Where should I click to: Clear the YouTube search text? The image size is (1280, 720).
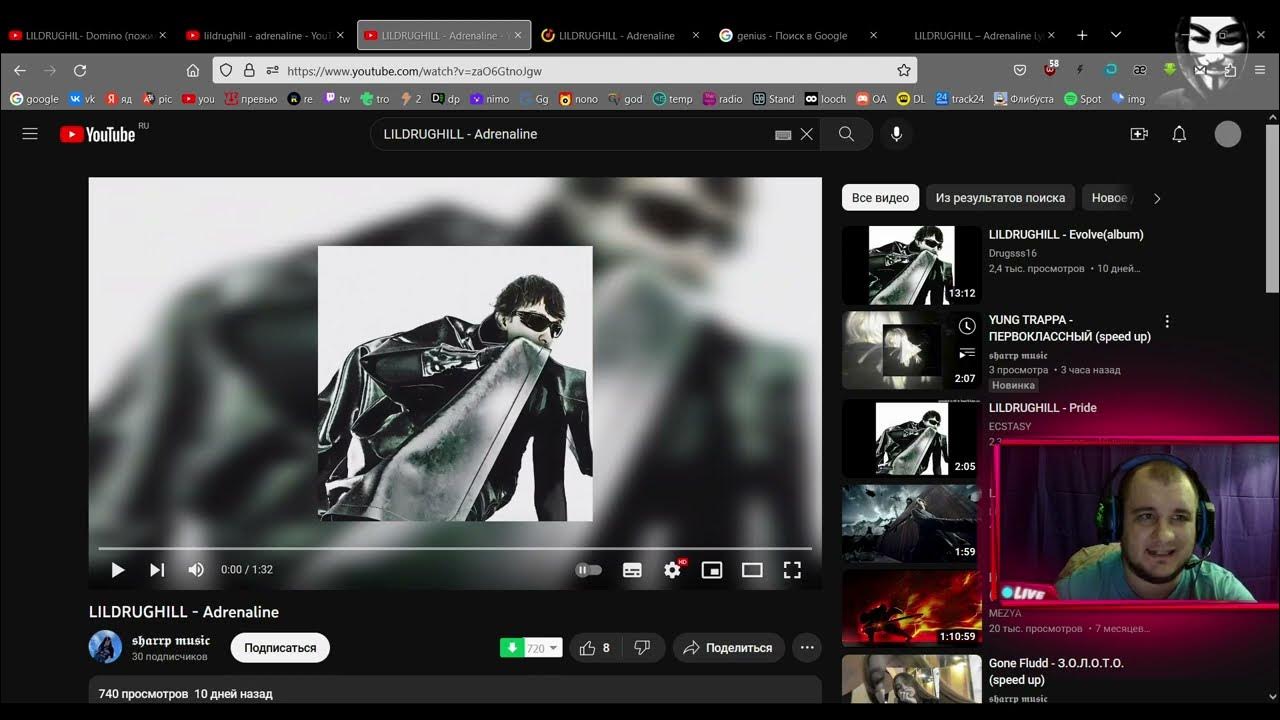pyautogui.click(x=806, y=134)
